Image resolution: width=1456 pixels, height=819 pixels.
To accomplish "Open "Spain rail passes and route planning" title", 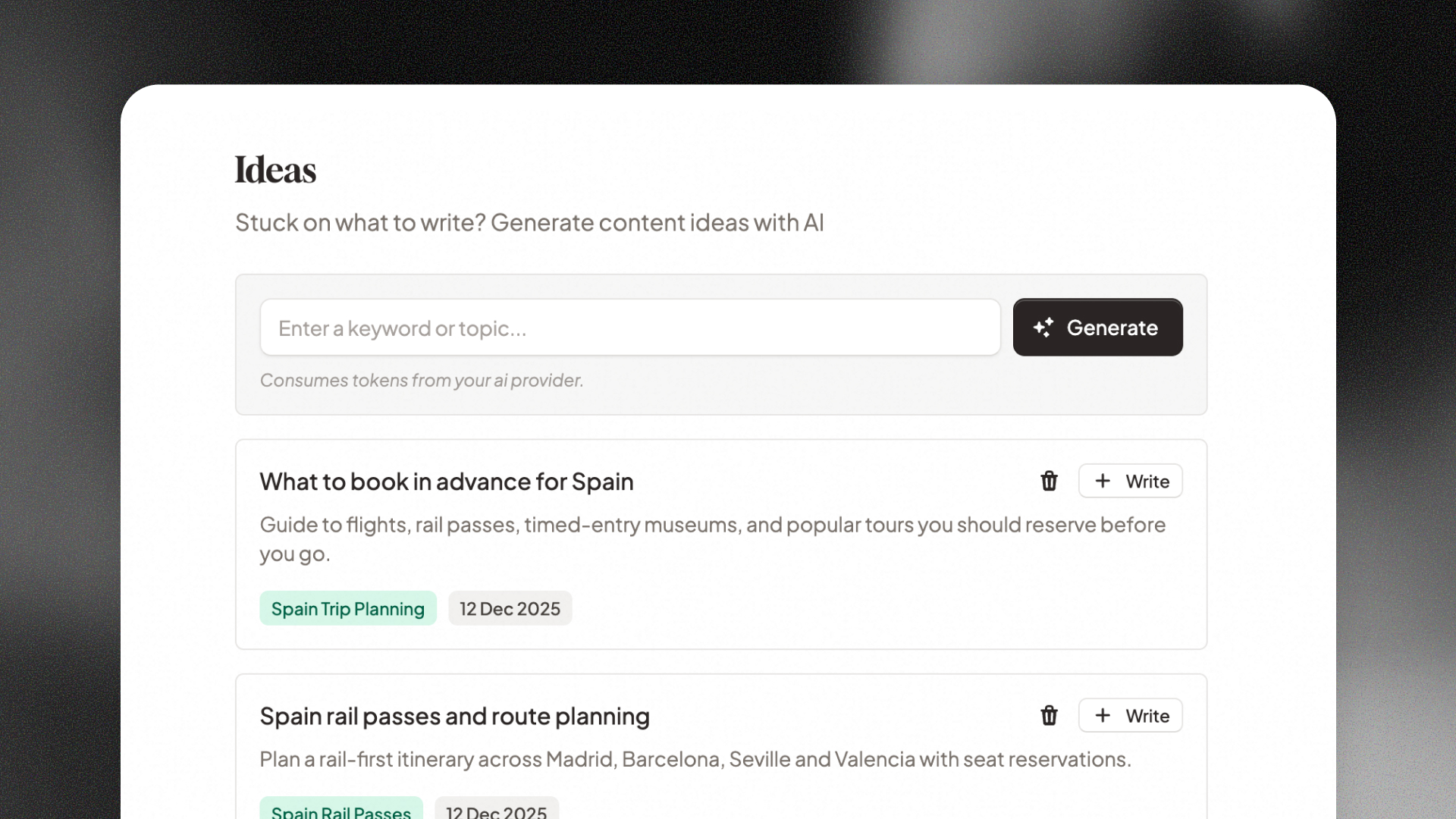I will tap(454, 716).
